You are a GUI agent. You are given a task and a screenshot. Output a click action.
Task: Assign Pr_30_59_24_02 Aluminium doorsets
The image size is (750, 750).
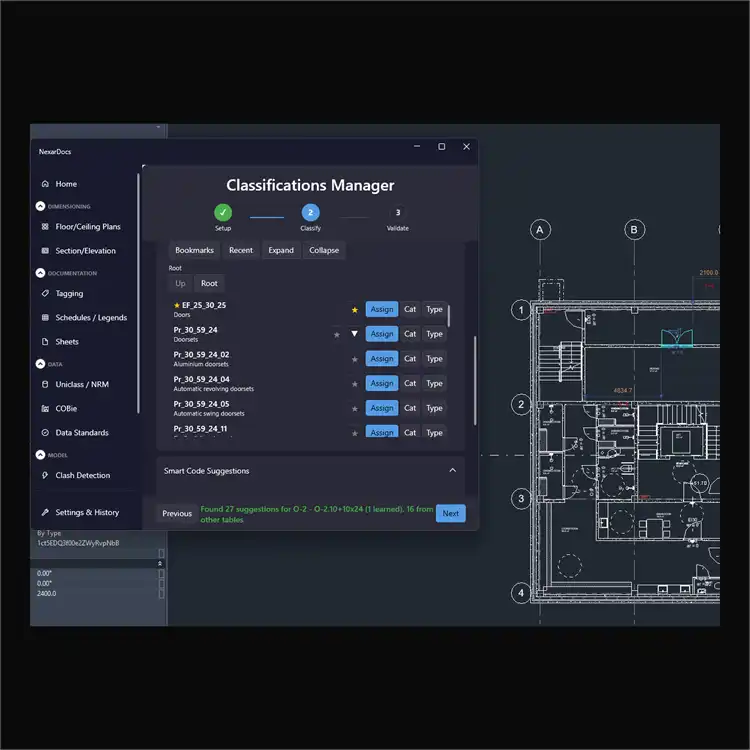click(x=382, y=359)
